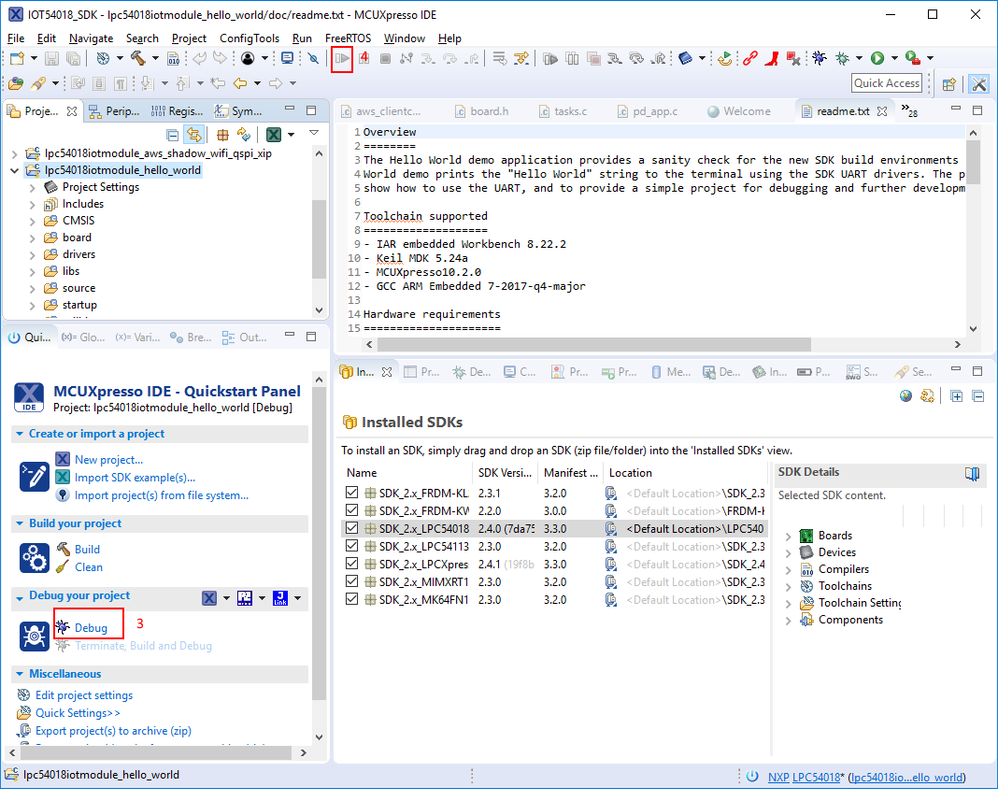Click the MCUXpresso X probe icon in Debug section

(x=209, y=598)
